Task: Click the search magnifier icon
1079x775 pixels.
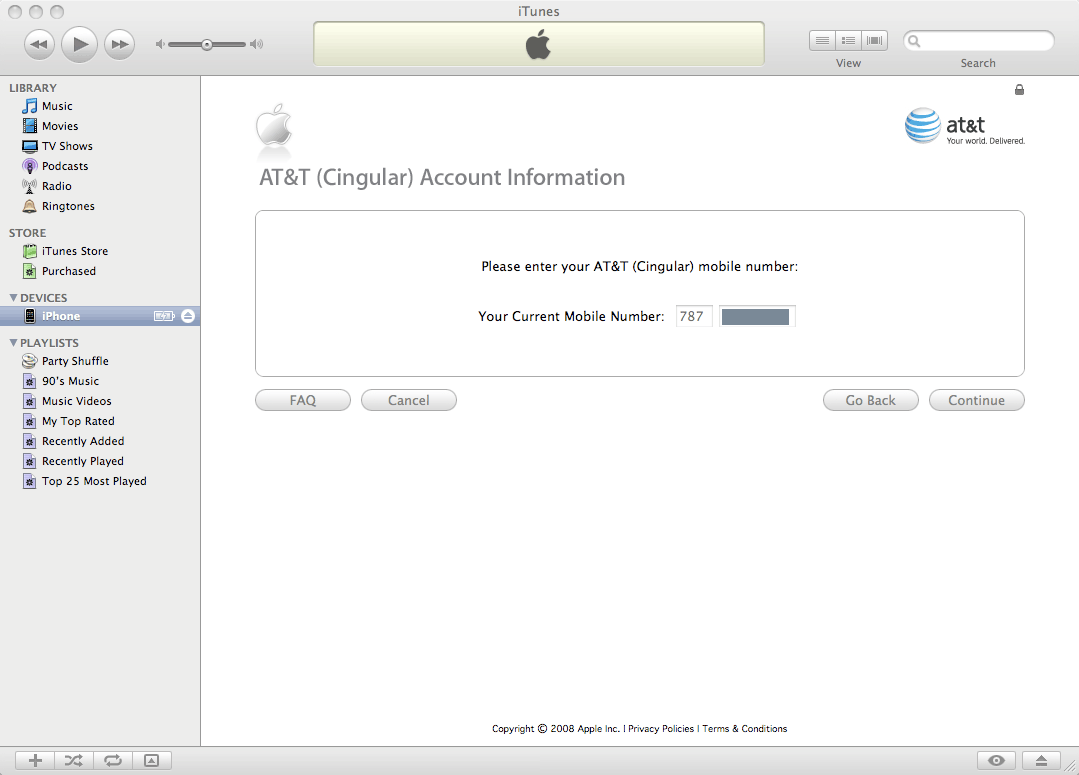Action: [914, 41]
